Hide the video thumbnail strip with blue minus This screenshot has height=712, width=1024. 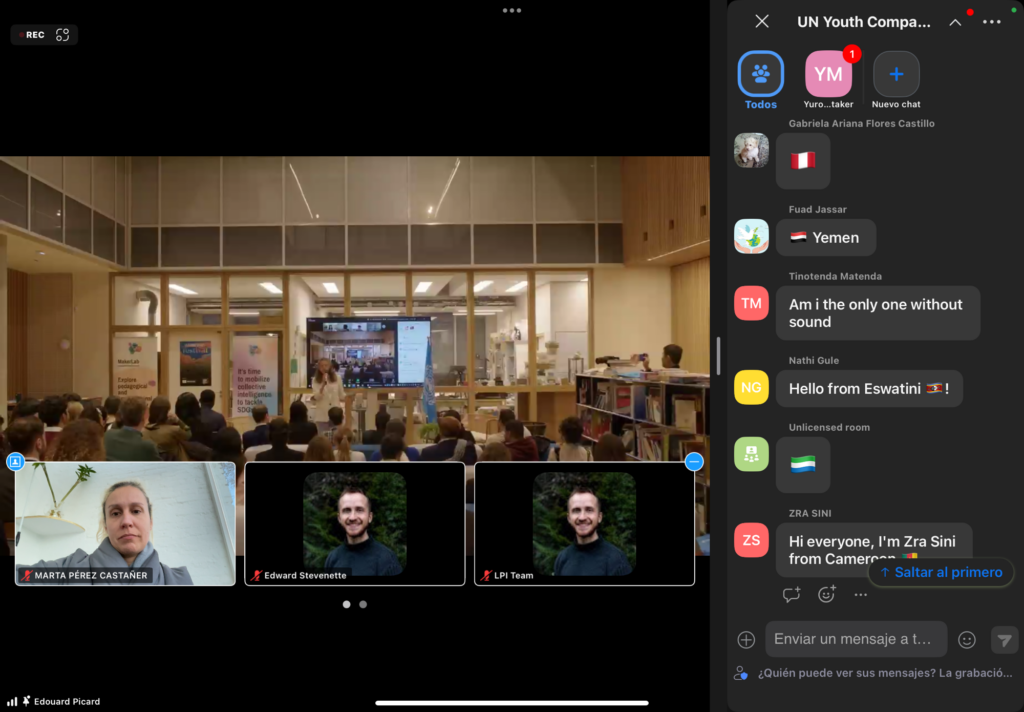click(x=694, y=461)
